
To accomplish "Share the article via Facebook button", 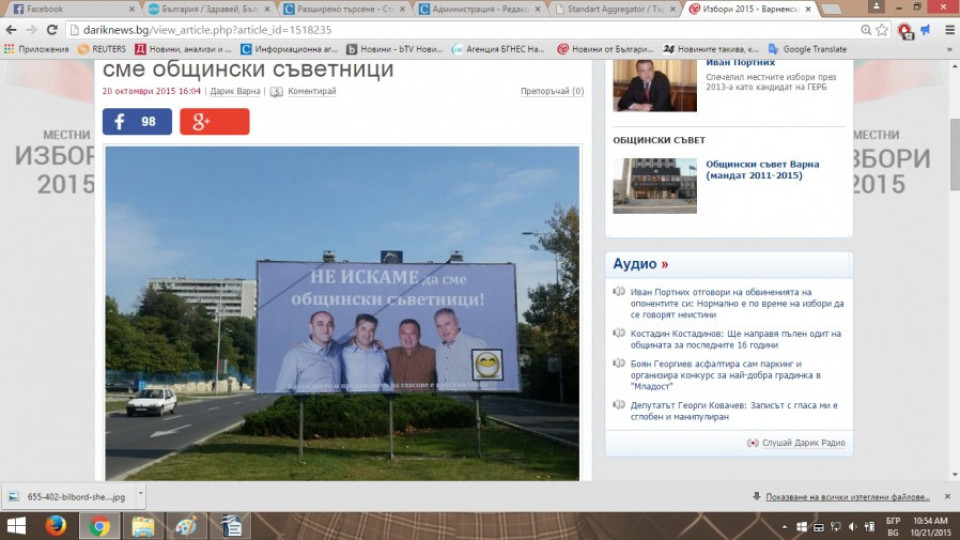I will [x=137, y=121].
